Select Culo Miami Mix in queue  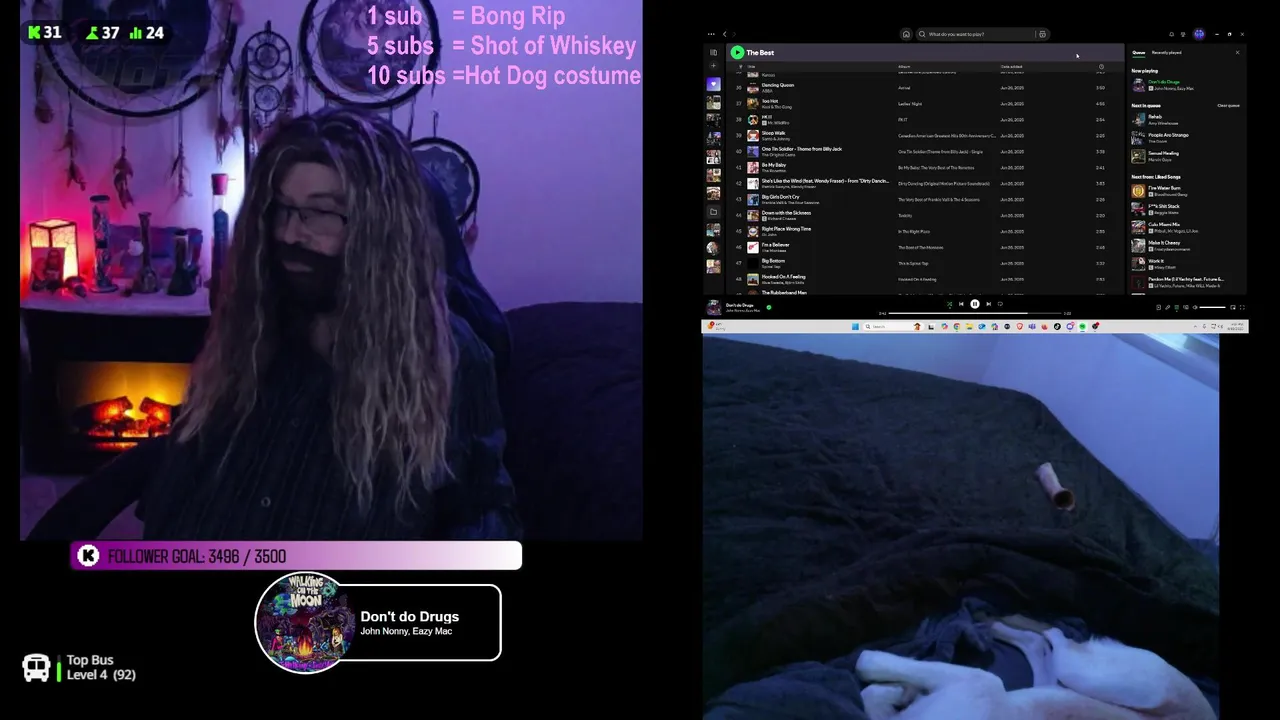[x=1185, y=227]
